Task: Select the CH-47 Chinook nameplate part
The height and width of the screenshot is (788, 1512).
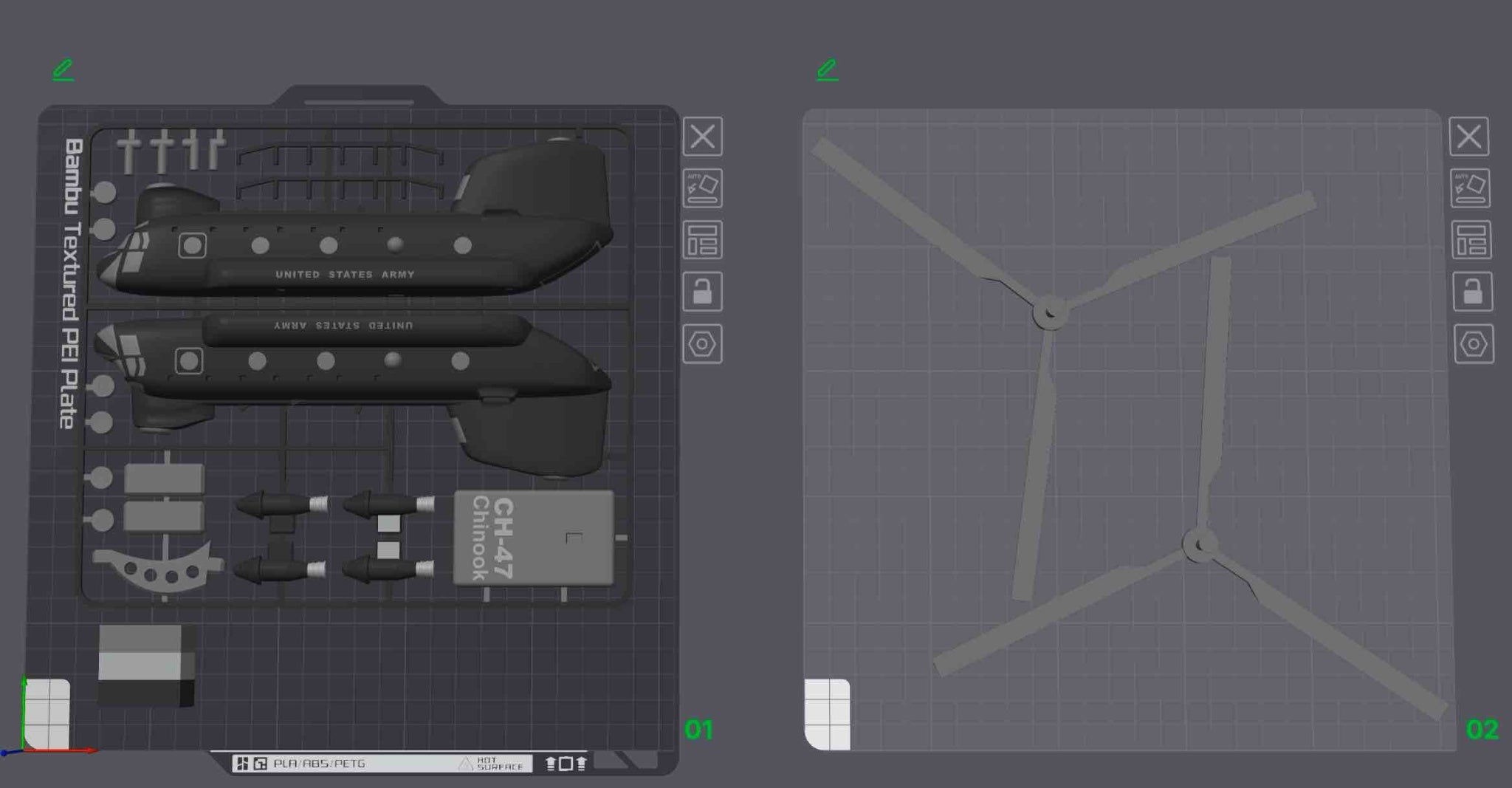Action: [533, 538]
